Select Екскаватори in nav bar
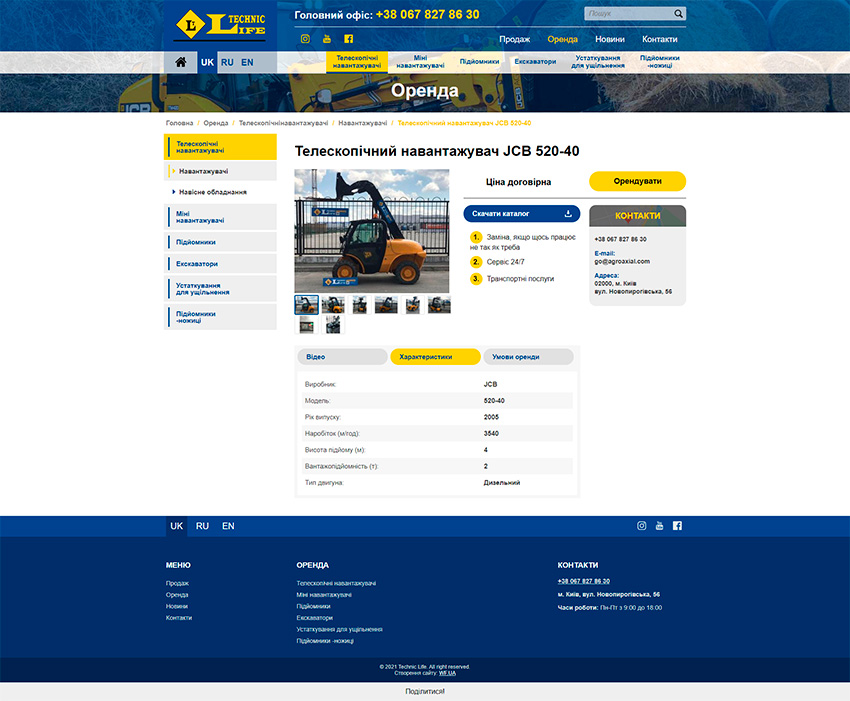This screenshot has height=701, width=850. (535, 62)
